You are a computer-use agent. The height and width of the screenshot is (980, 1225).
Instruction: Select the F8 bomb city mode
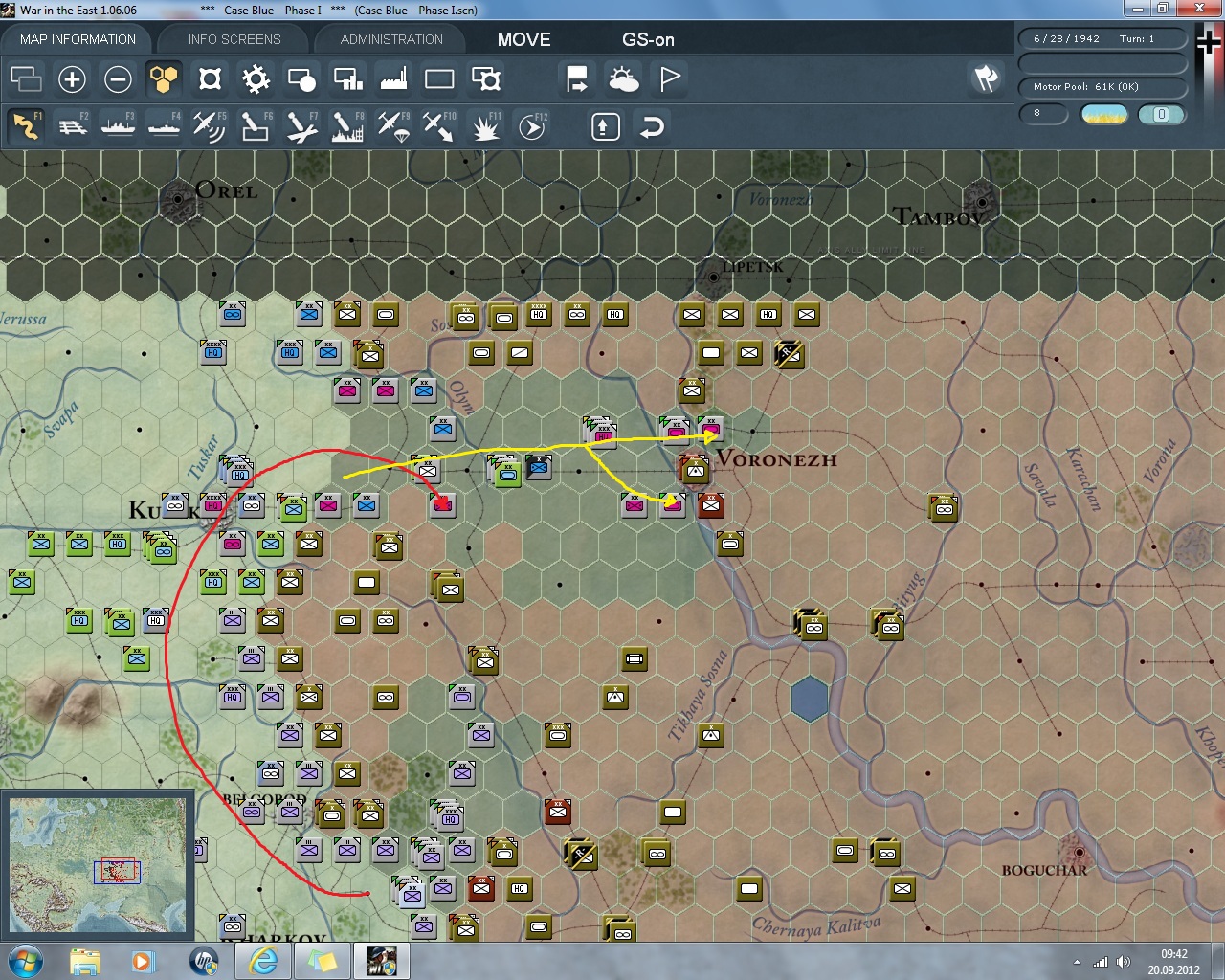pos(347,126)
